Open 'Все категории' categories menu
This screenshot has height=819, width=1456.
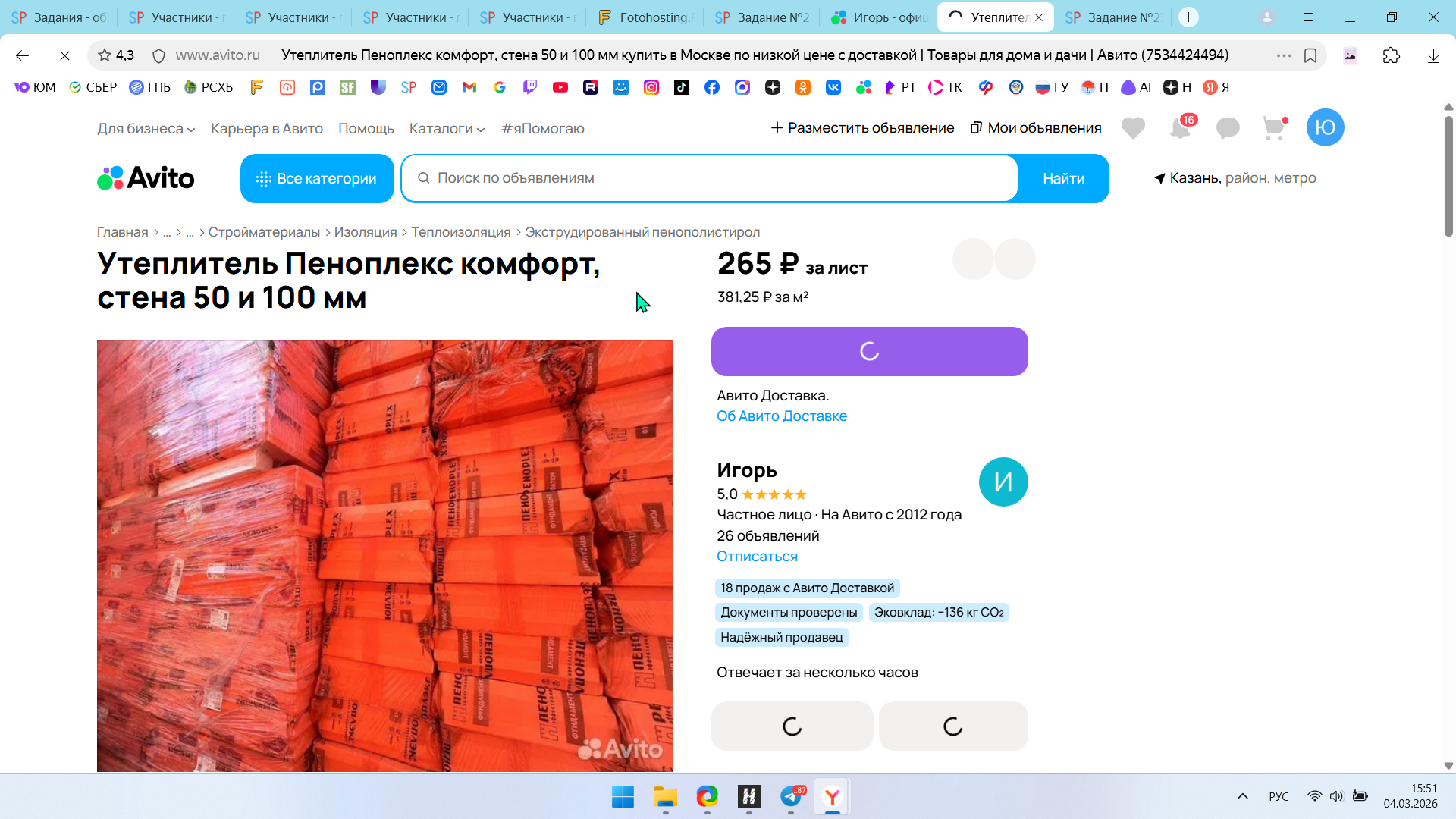pos(317,179)
